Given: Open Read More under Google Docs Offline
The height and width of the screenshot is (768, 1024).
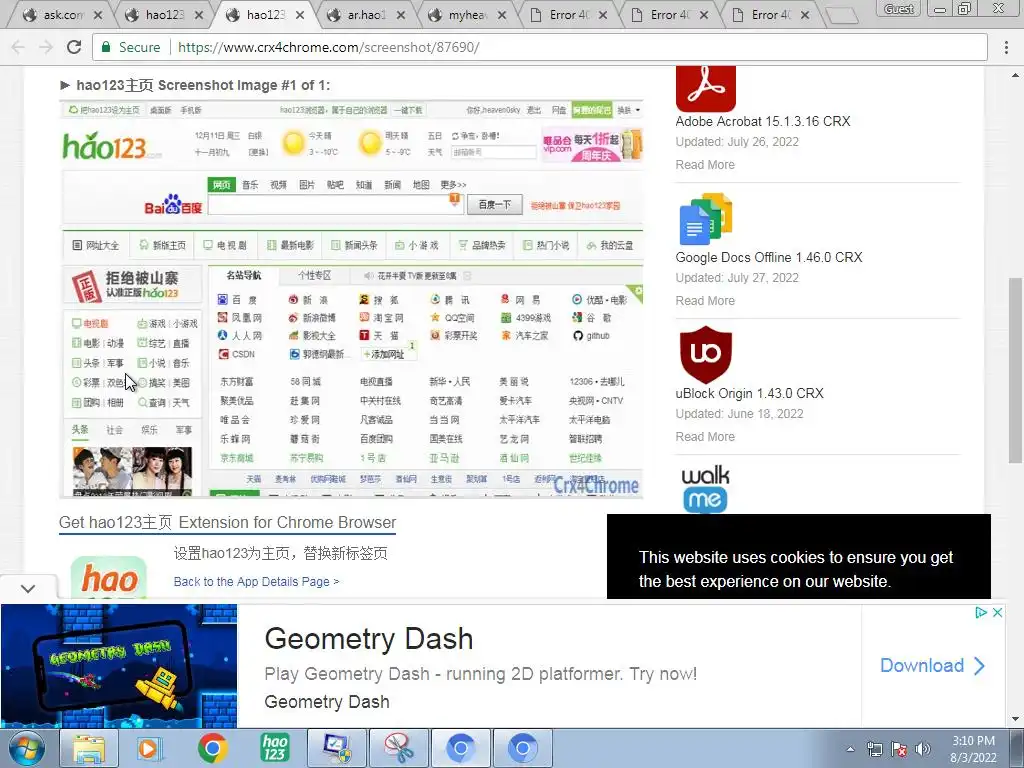Looking at the screenshot, I should [705, 300].
